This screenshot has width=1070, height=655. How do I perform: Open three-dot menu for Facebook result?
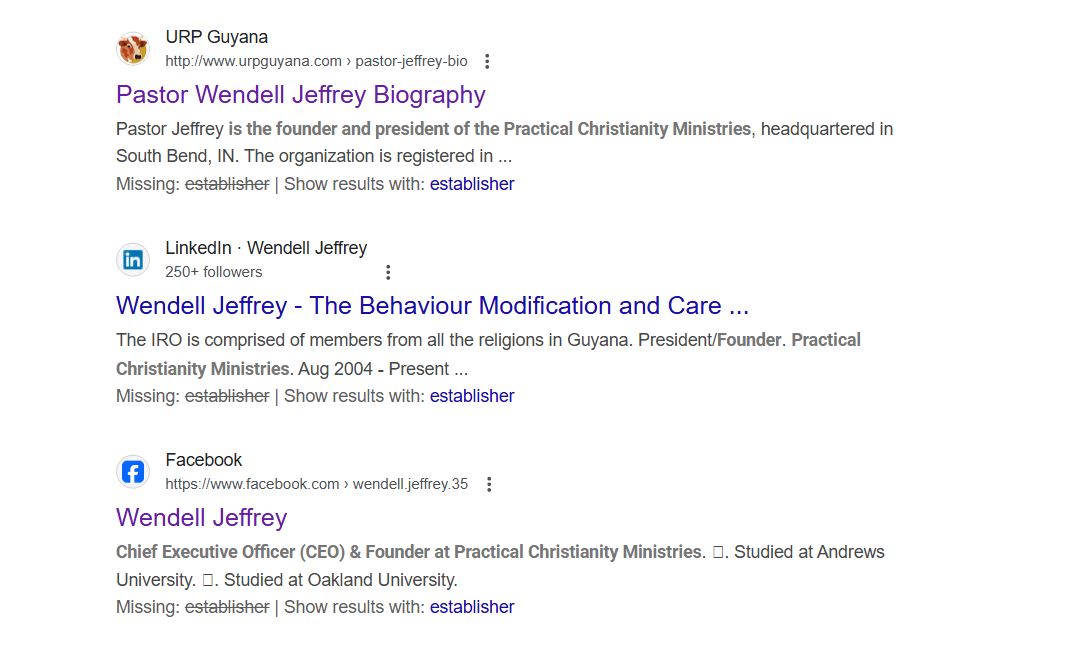pos(488,484)
